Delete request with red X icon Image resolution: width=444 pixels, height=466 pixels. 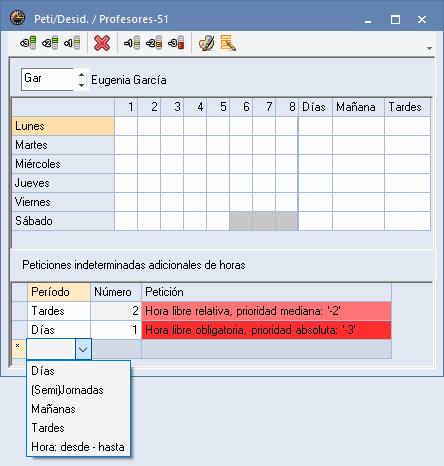(102, 43)
